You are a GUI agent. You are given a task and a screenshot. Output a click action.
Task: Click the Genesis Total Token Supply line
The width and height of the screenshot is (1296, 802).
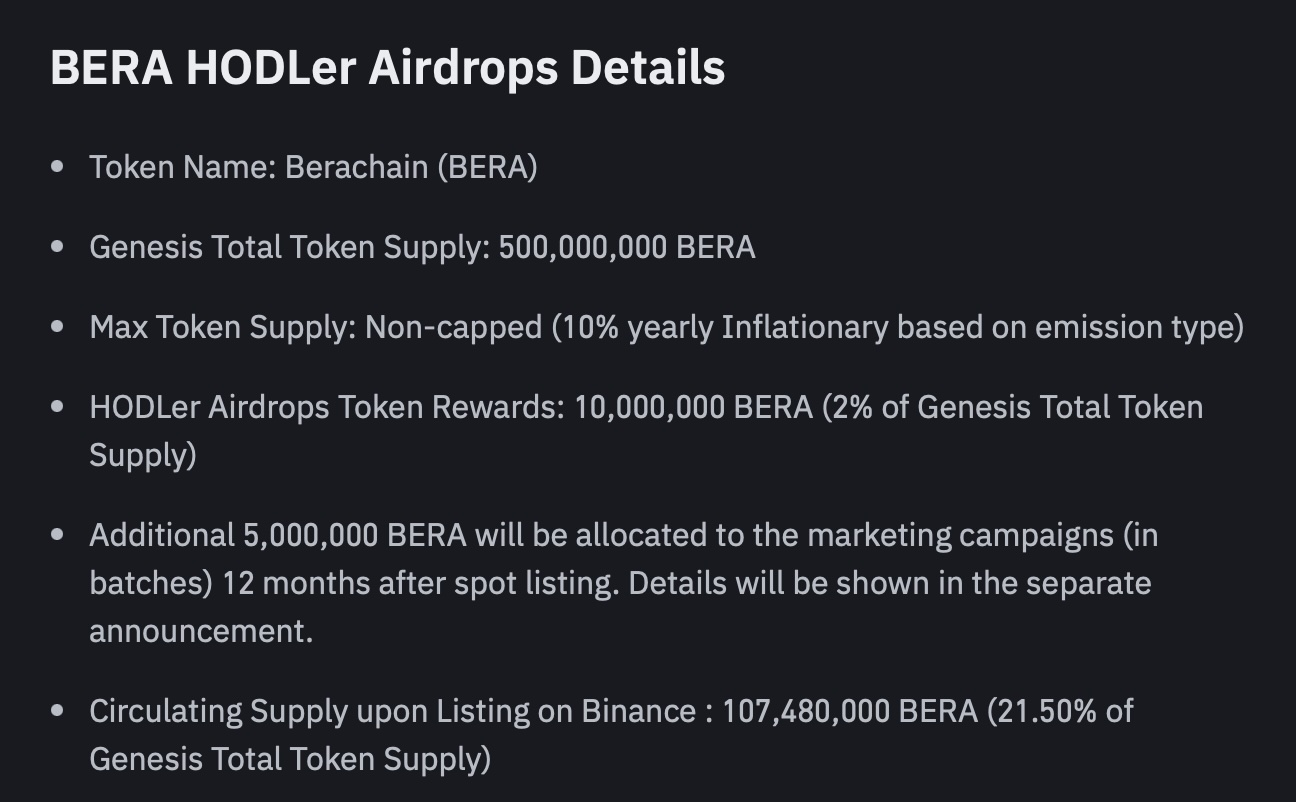422,247
